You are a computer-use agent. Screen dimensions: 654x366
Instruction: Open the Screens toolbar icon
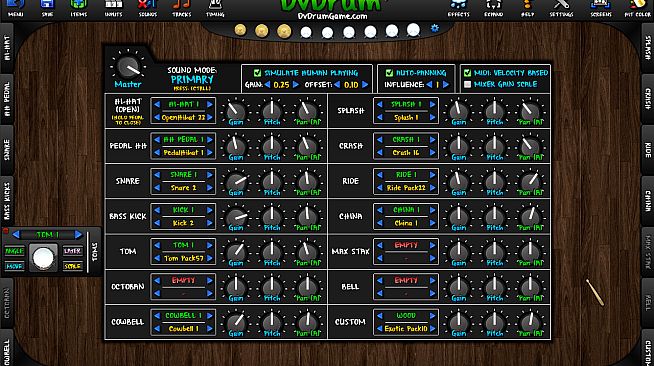pyautogui.click(x=601, y=8)
